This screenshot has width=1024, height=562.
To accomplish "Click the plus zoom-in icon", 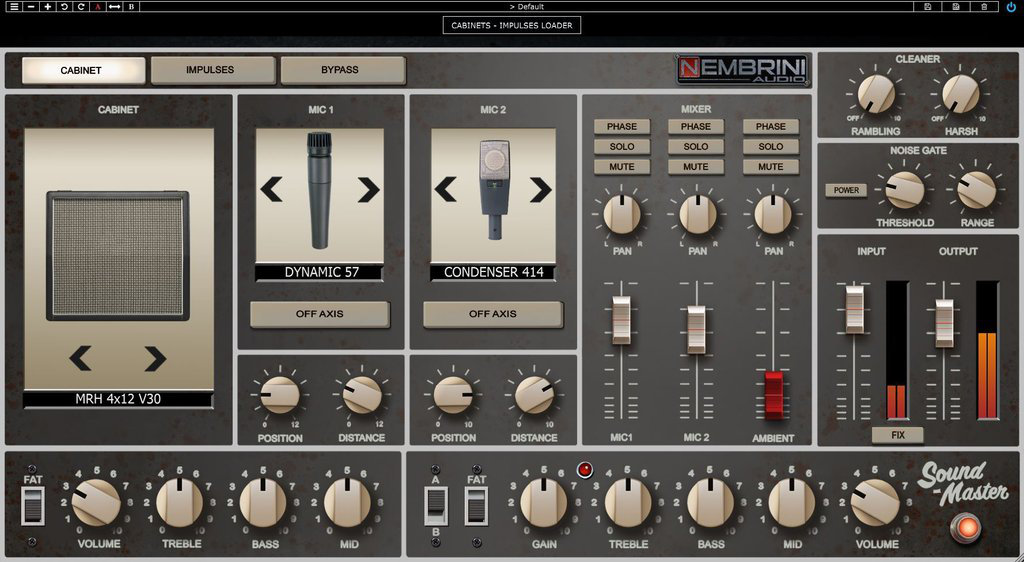I will point(48,7).
